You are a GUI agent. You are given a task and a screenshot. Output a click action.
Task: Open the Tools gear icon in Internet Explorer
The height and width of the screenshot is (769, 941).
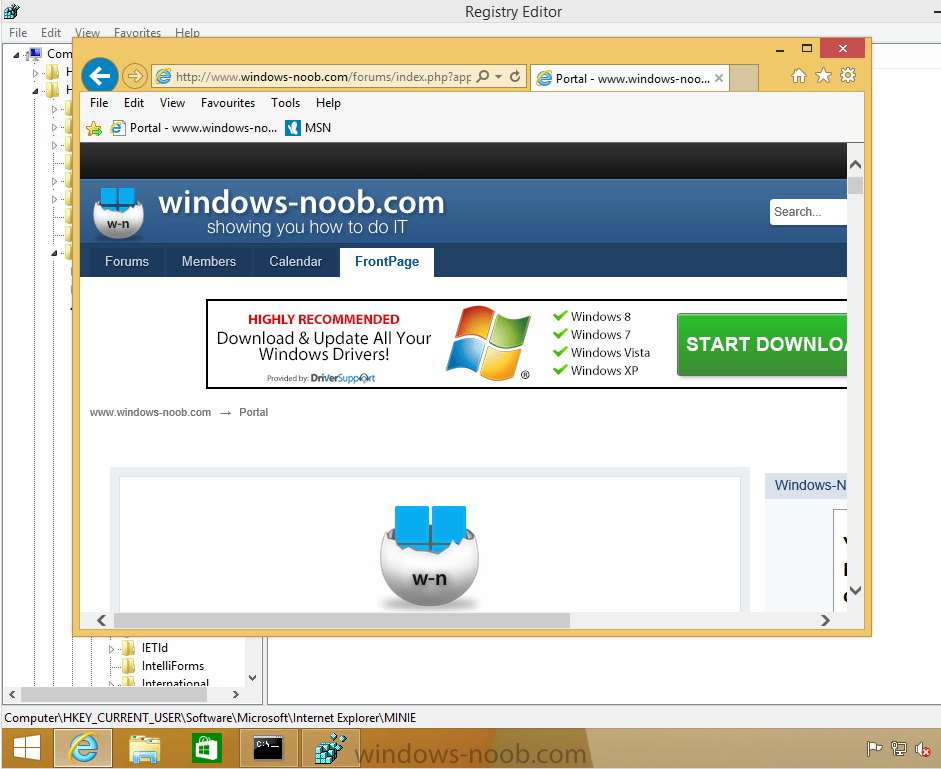click(x=847, y=76)
